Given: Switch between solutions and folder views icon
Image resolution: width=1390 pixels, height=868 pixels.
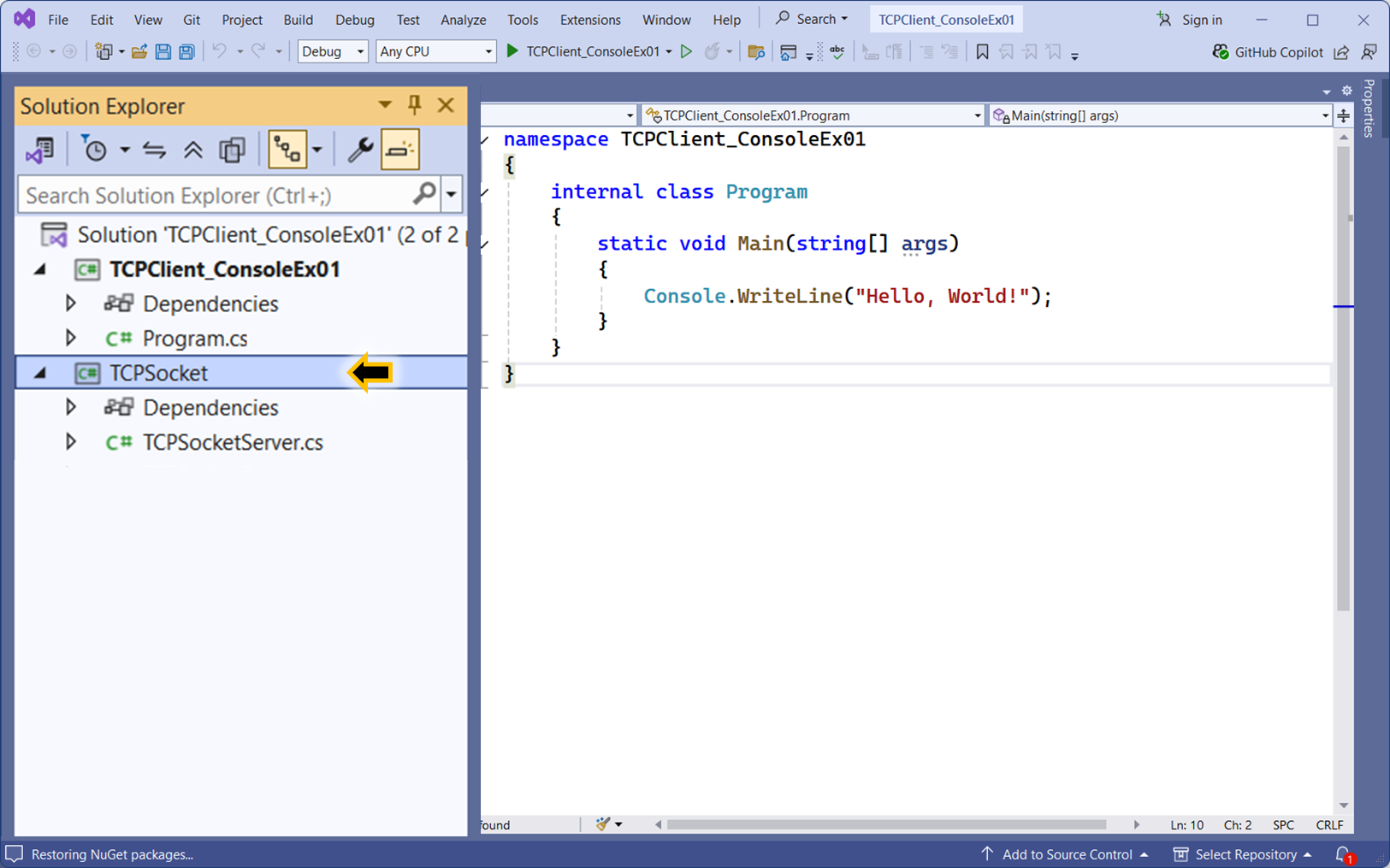Looking at the screenshot, I should (x=39, y=151).
